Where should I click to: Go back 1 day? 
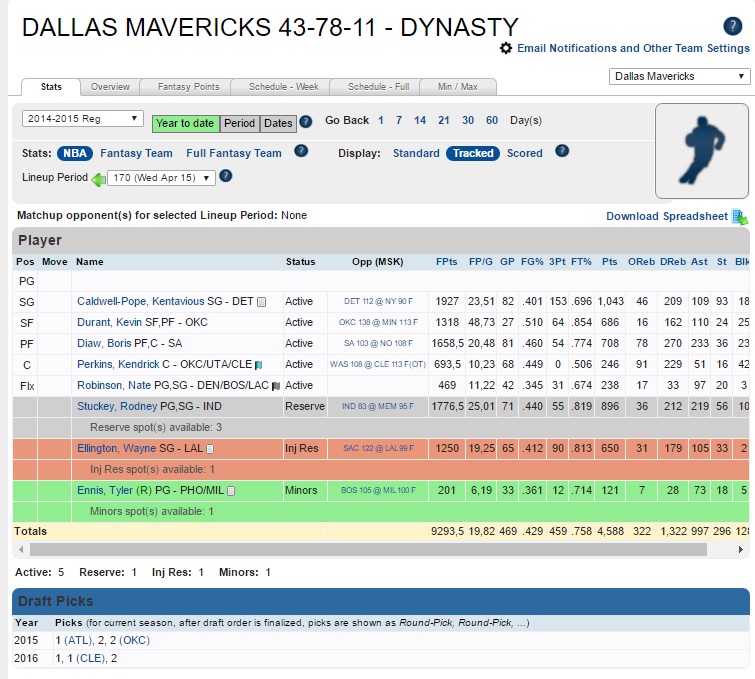click(x=381, y=120)
